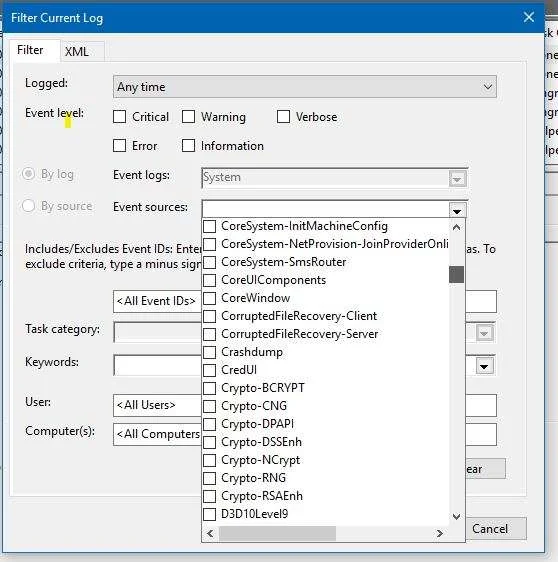The image size is (558, 562).
Task: Click the scroll down arrow in sources list
Action: click(x=456, y=516)
